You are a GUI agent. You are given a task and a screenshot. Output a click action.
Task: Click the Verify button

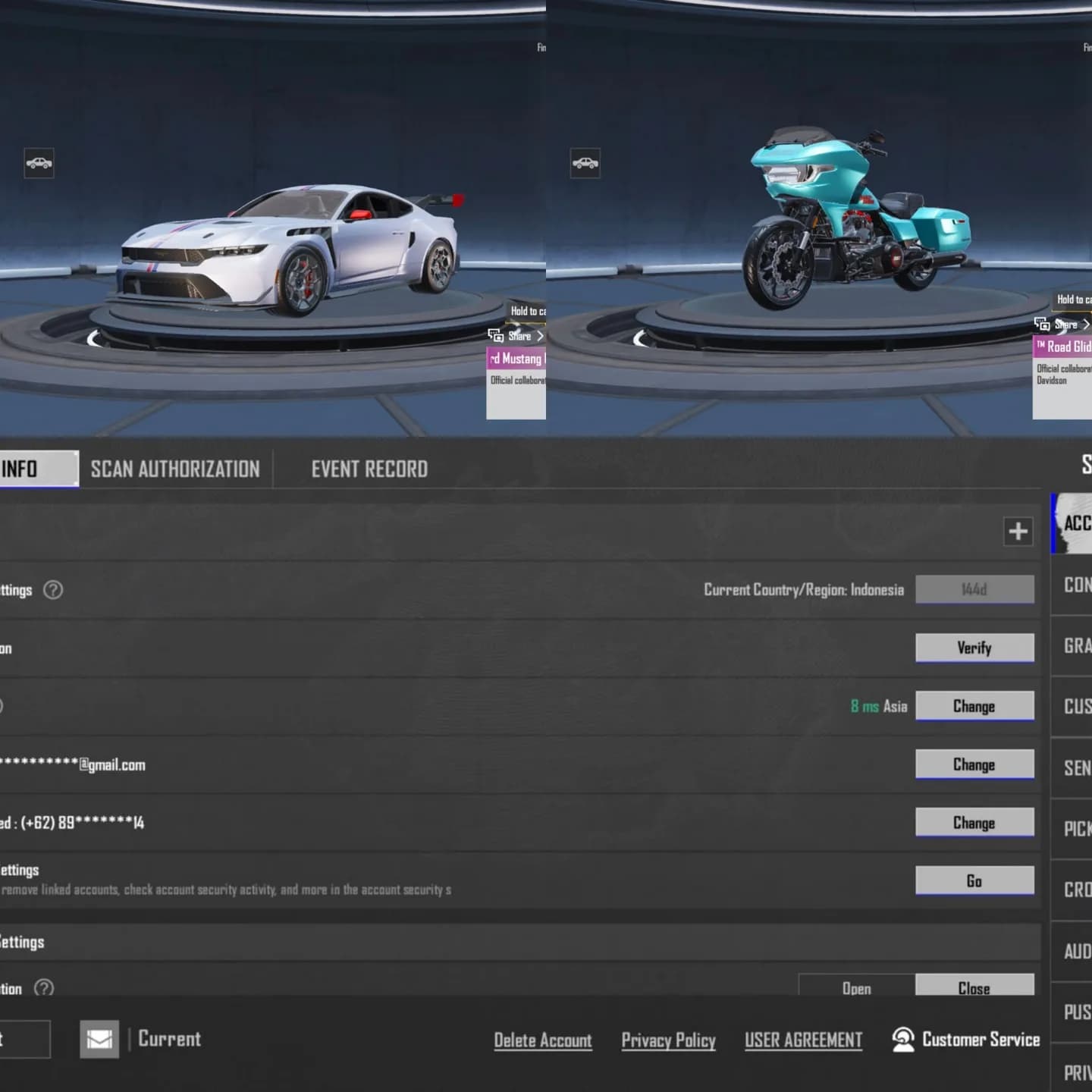(x=974, y=648)
